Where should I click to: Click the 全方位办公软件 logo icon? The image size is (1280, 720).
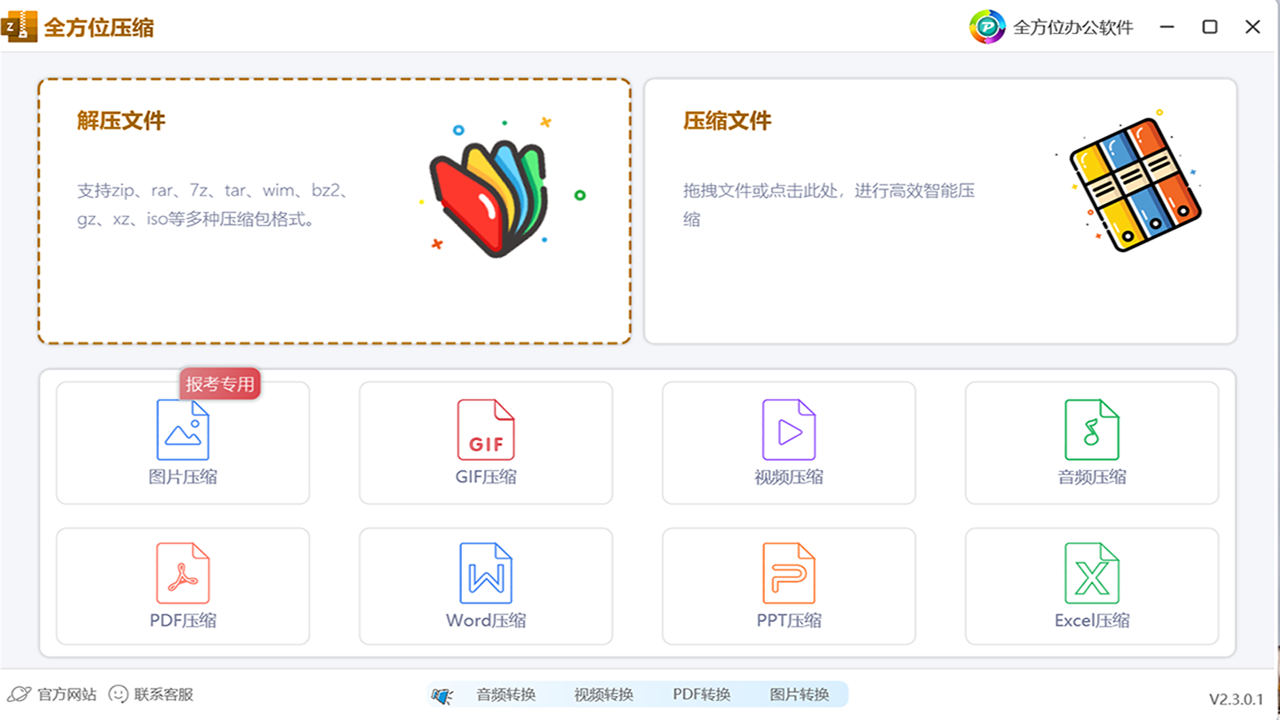point(985,26)
